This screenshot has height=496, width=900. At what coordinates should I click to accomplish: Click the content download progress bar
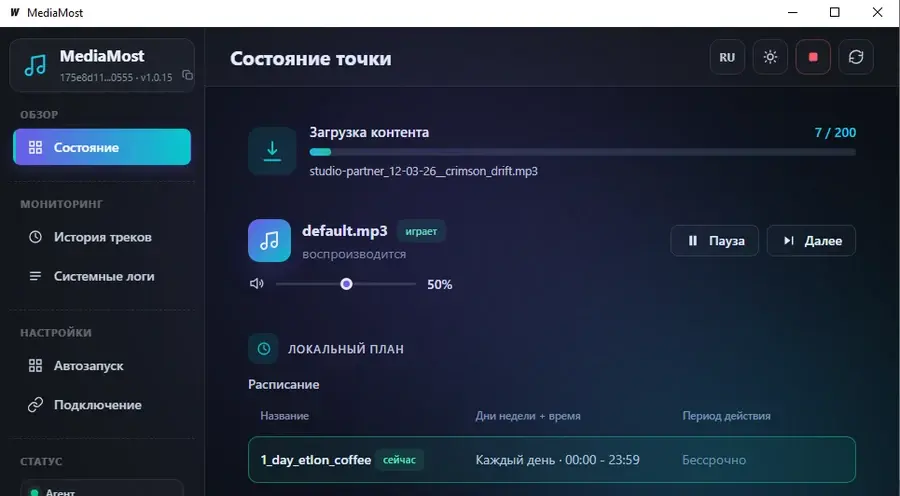[x=583, y=152]
